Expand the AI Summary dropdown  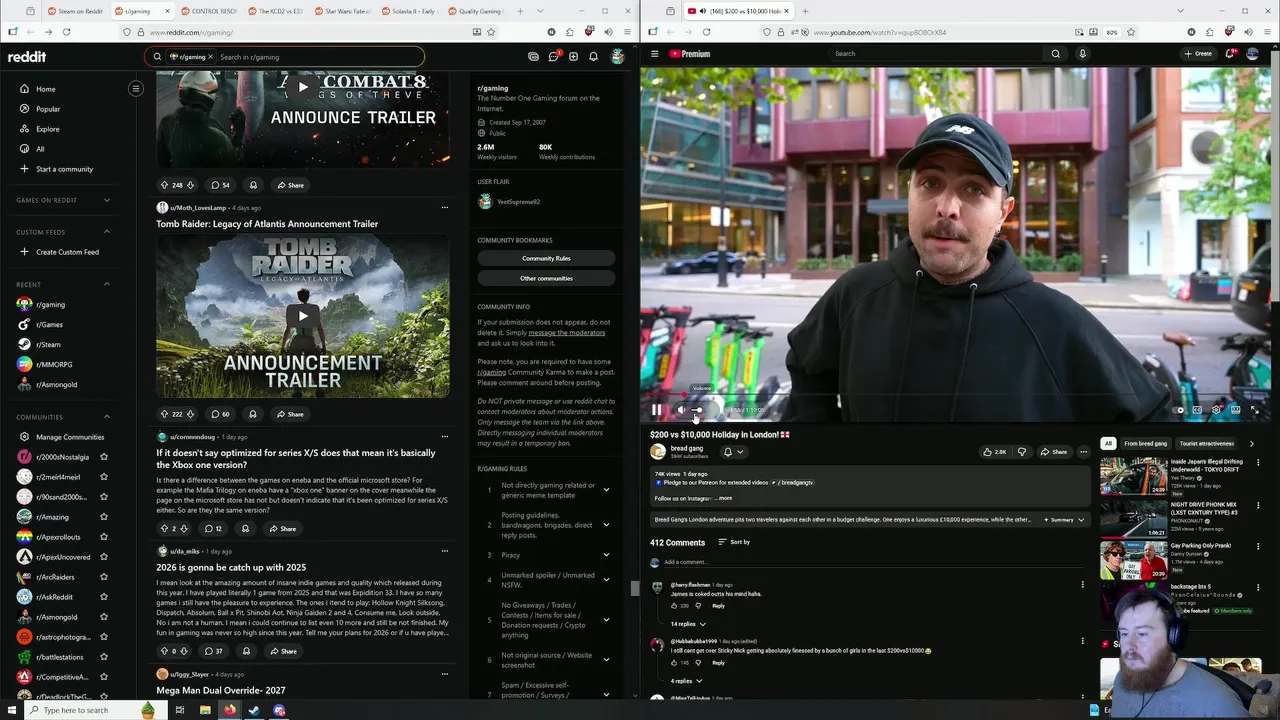(1064, 520)
